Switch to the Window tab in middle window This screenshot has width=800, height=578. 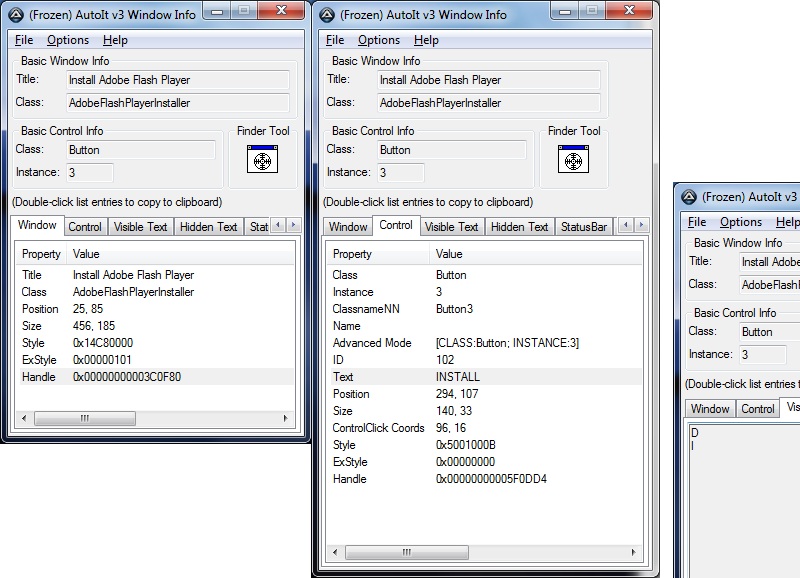tap(348, 227)
